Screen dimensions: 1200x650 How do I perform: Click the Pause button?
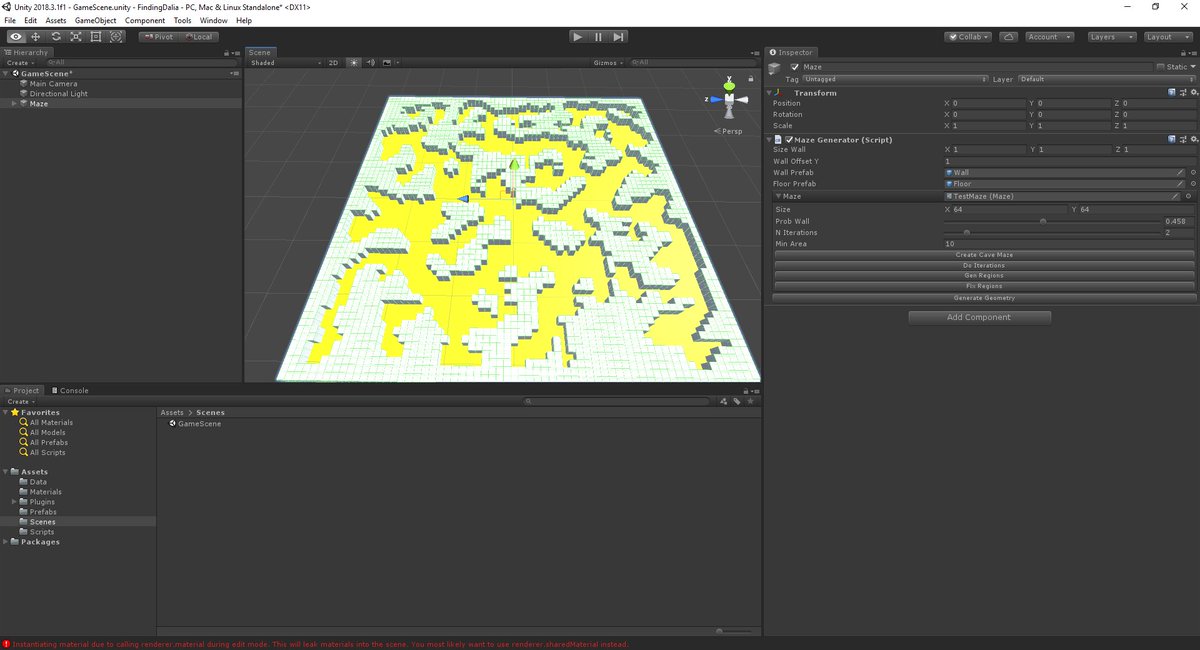tap(598, 36)
